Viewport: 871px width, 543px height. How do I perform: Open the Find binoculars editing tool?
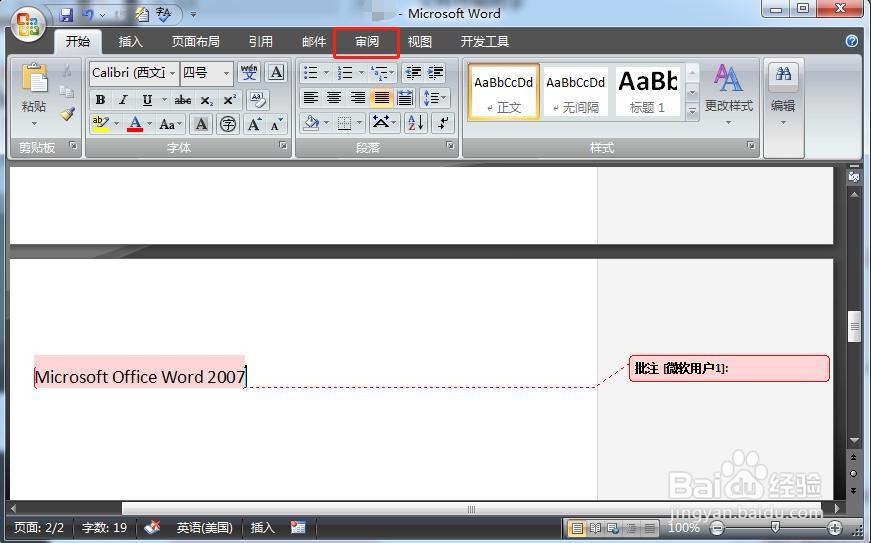tap(783, 74)
